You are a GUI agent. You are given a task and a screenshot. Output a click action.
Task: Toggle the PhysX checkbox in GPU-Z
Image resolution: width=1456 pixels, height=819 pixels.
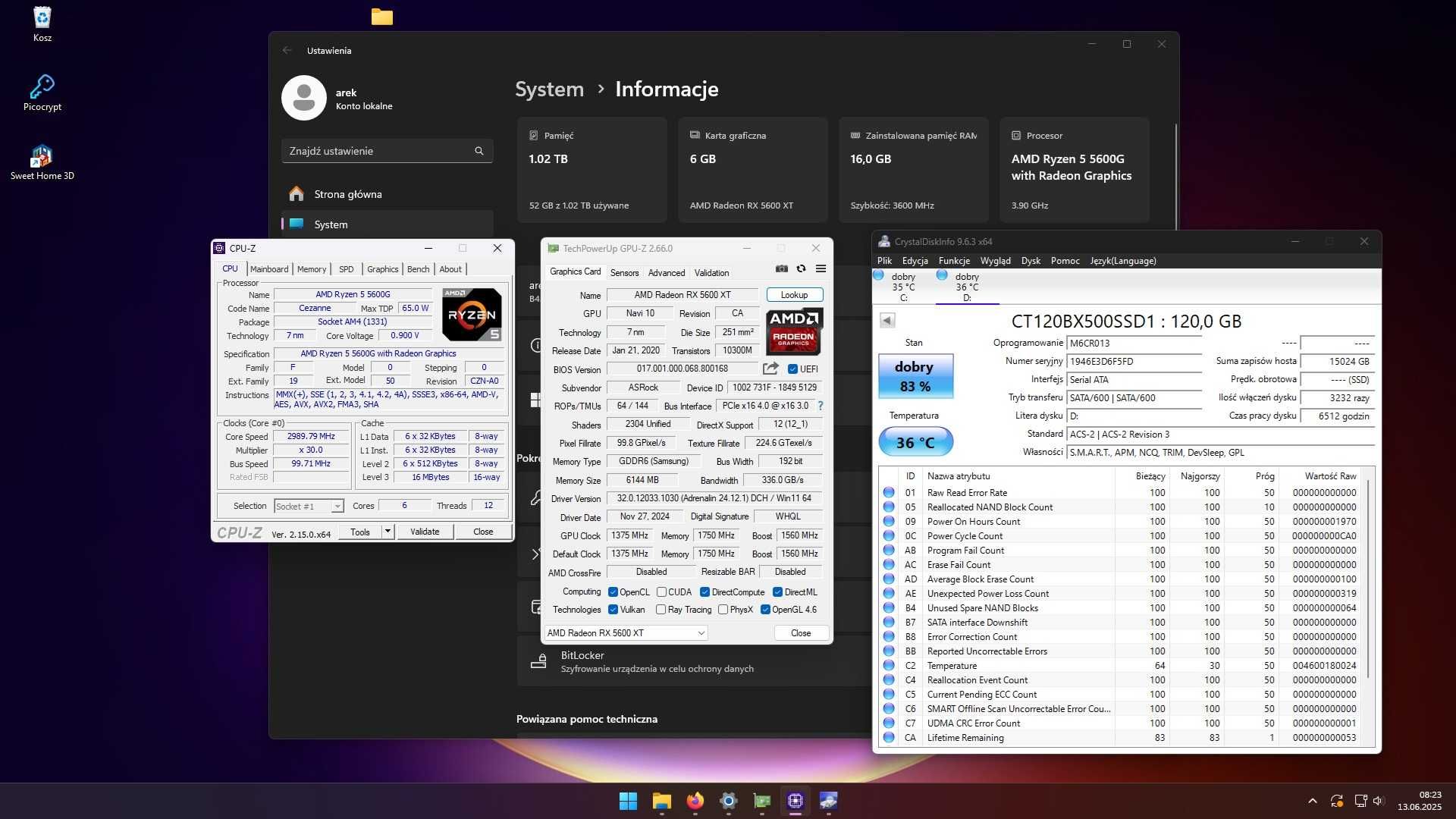(723, 610)
